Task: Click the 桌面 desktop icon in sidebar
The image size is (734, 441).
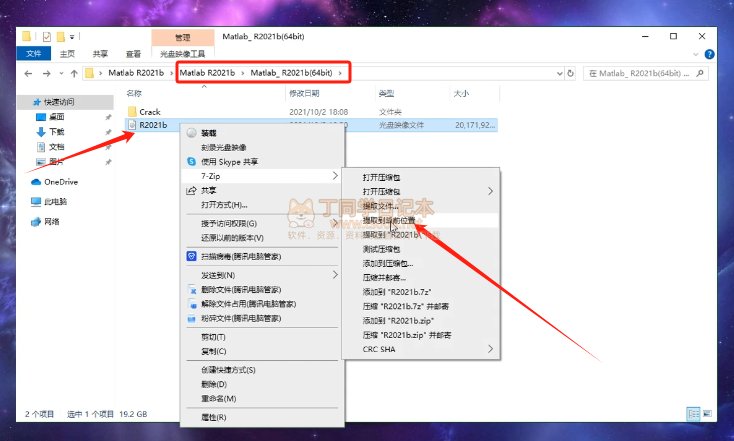Action: coord(41,117)
